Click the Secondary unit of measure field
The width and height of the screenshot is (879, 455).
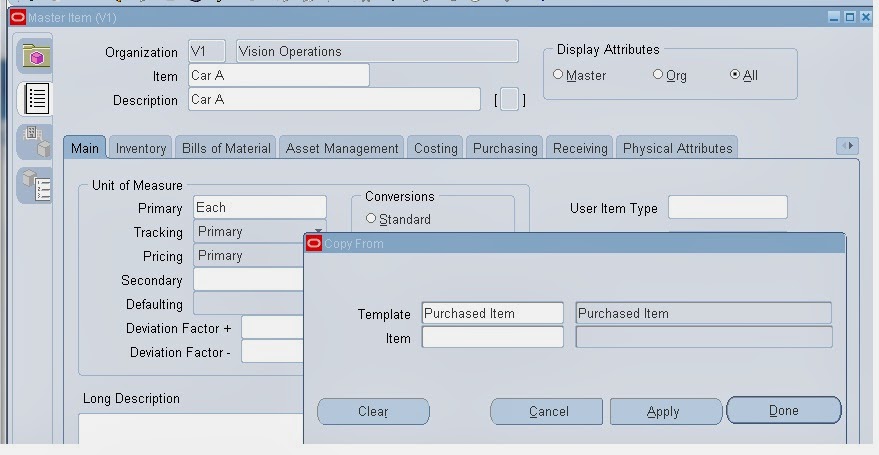coord(249,279)
